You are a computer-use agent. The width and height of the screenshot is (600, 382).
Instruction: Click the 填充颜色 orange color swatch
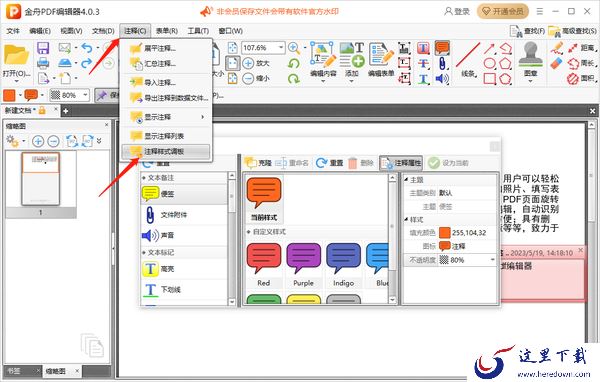click(444, 232)
